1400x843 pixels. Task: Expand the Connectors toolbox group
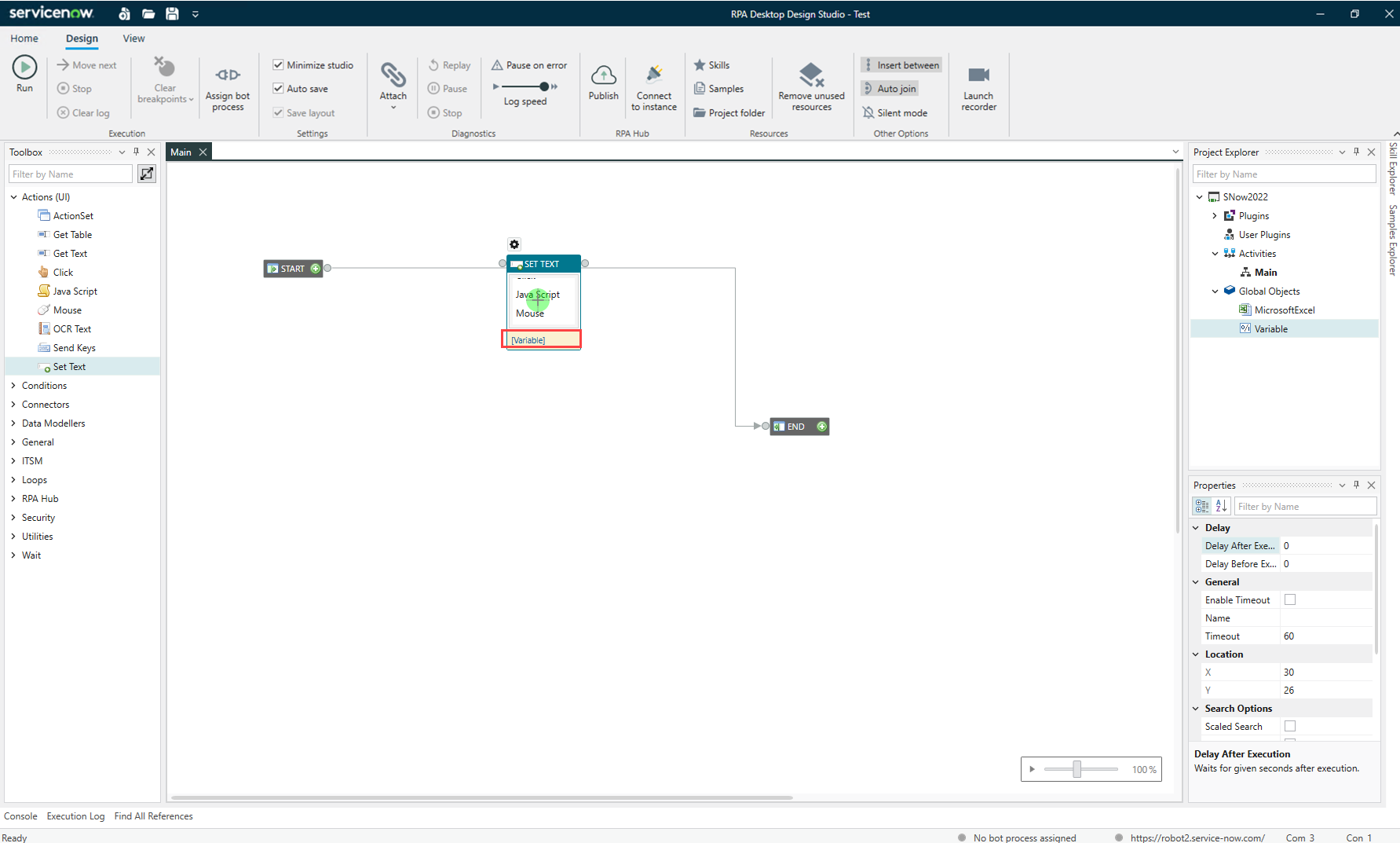tap(13, 405)
